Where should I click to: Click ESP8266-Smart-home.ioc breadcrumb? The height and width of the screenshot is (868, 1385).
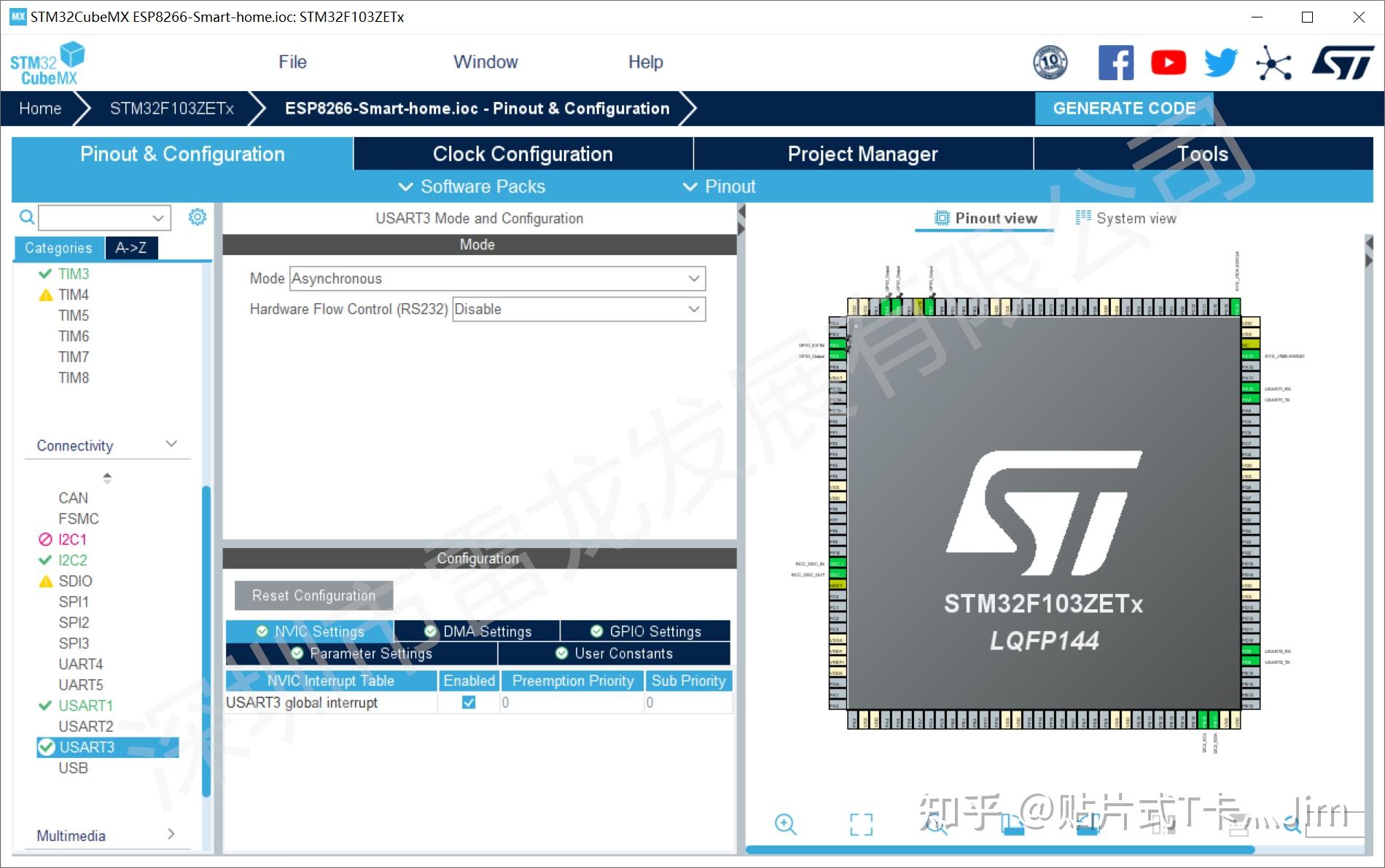[x=477, y=109]
